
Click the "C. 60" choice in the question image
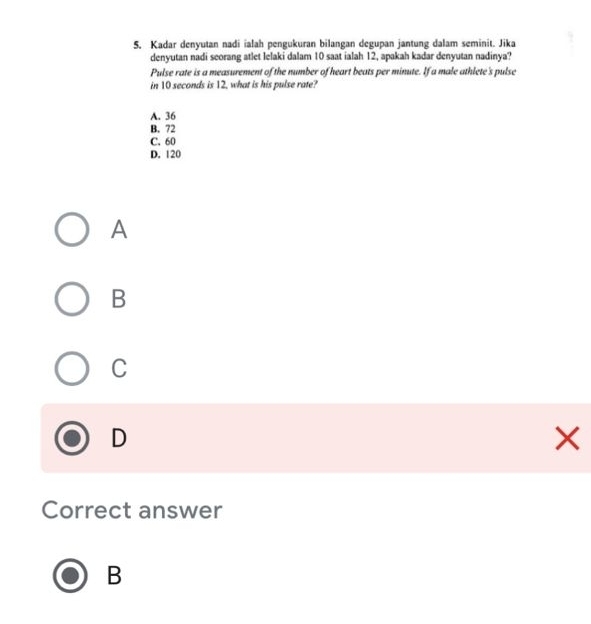[163, 142]
